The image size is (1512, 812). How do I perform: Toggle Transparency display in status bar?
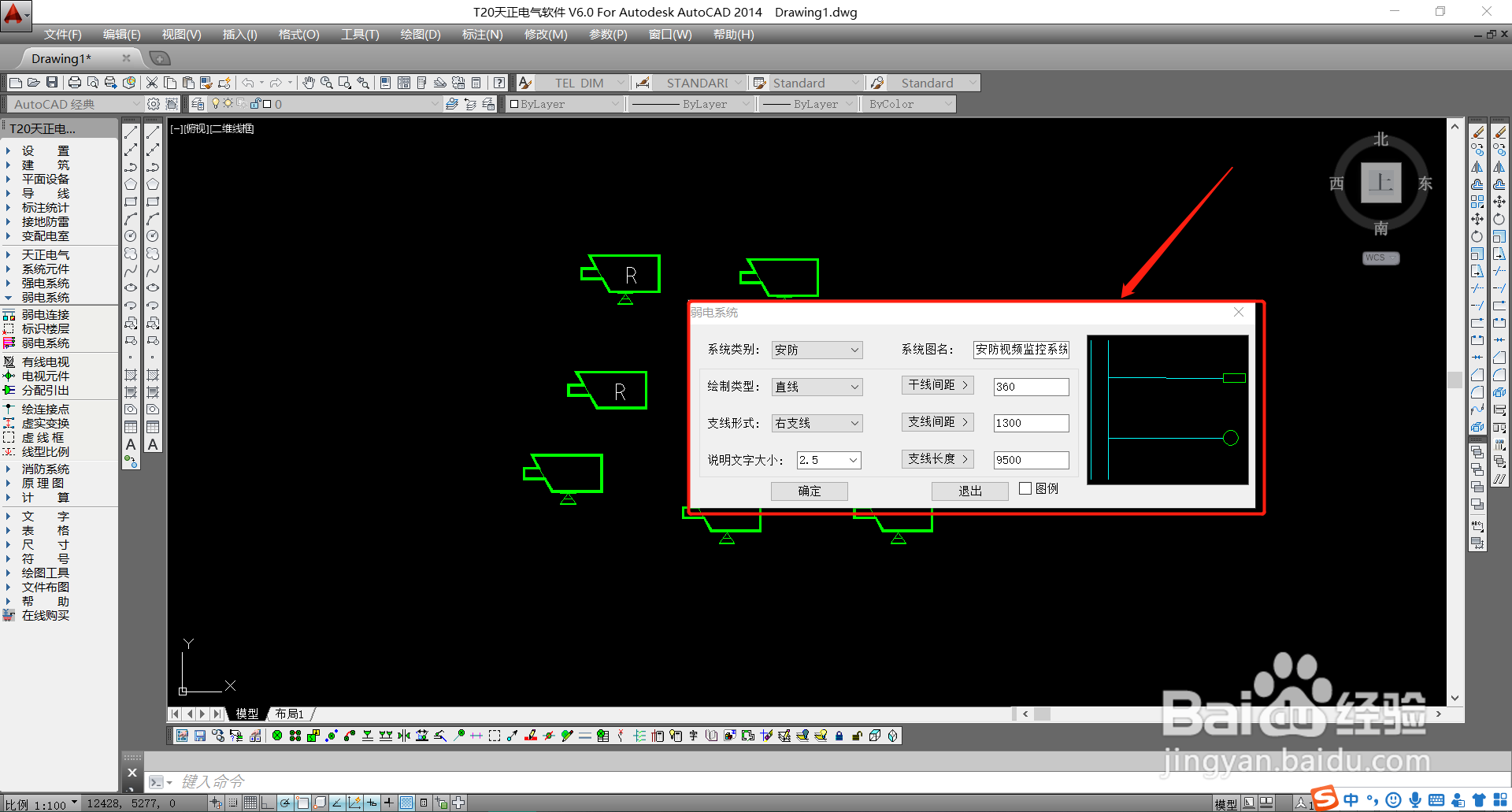(406, 803)
